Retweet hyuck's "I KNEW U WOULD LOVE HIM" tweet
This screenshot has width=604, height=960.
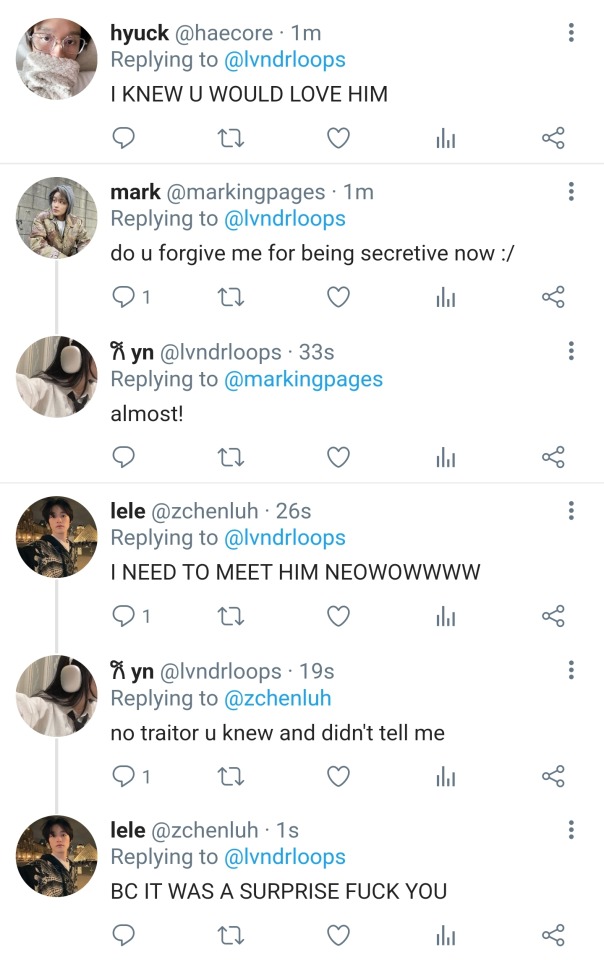click(231, 138)
